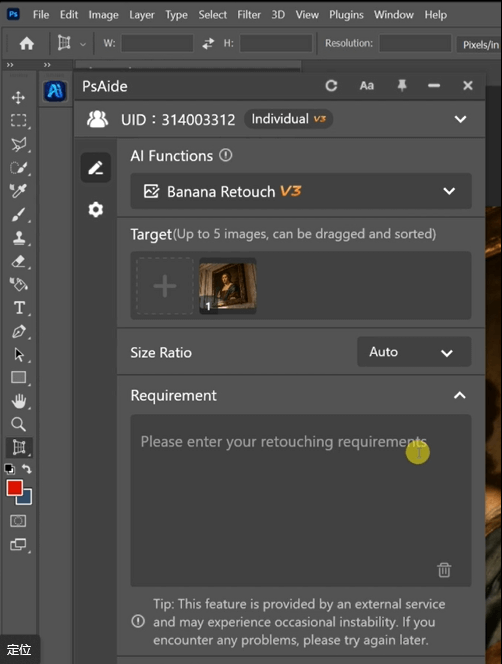Select the Clone Stamp tool
502x664 pixels.
[x=18, y=238]
